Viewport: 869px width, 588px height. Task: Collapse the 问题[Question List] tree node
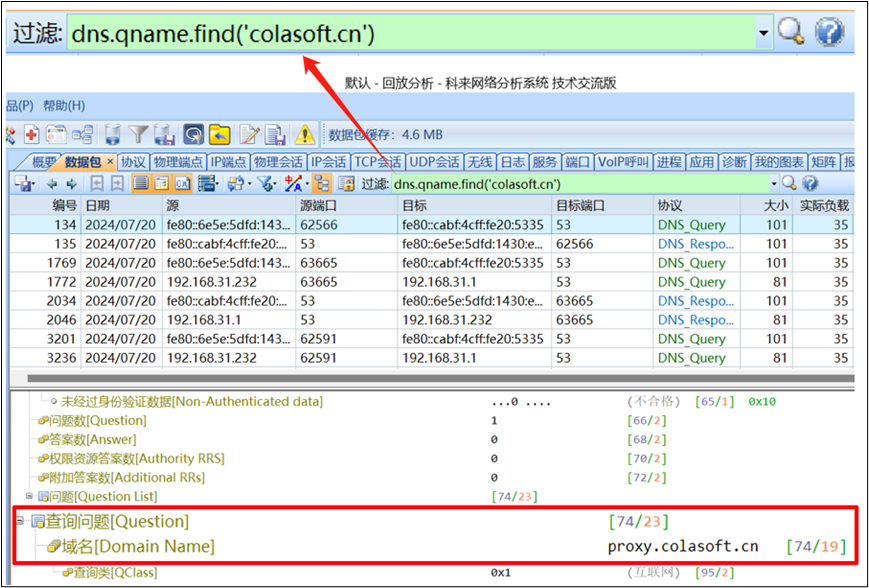pyautogui.click(x=29, y=497)
